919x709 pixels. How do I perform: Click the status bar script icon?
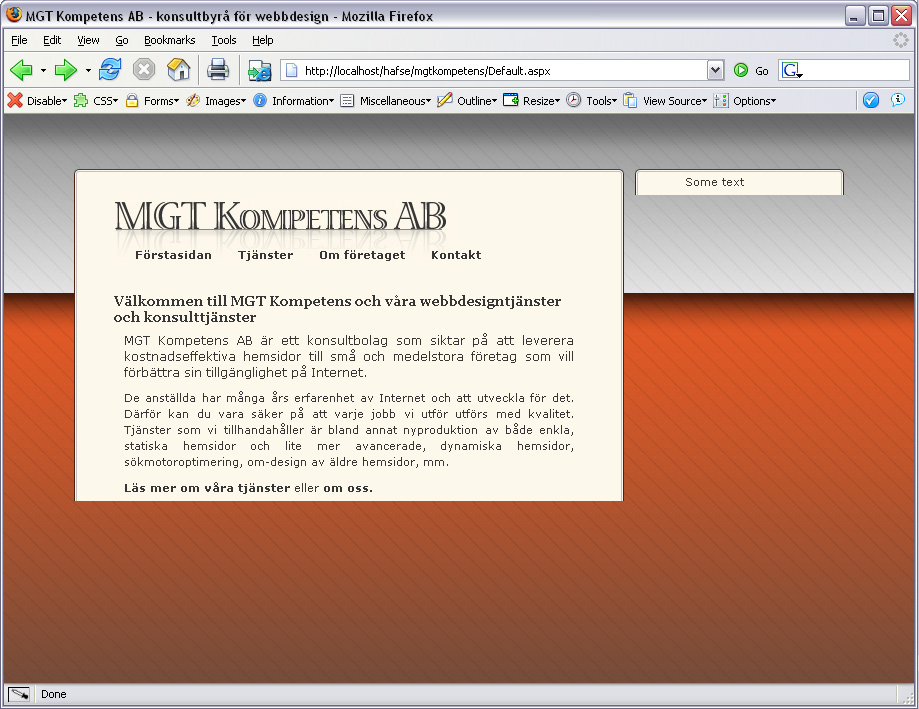[19, 694]
